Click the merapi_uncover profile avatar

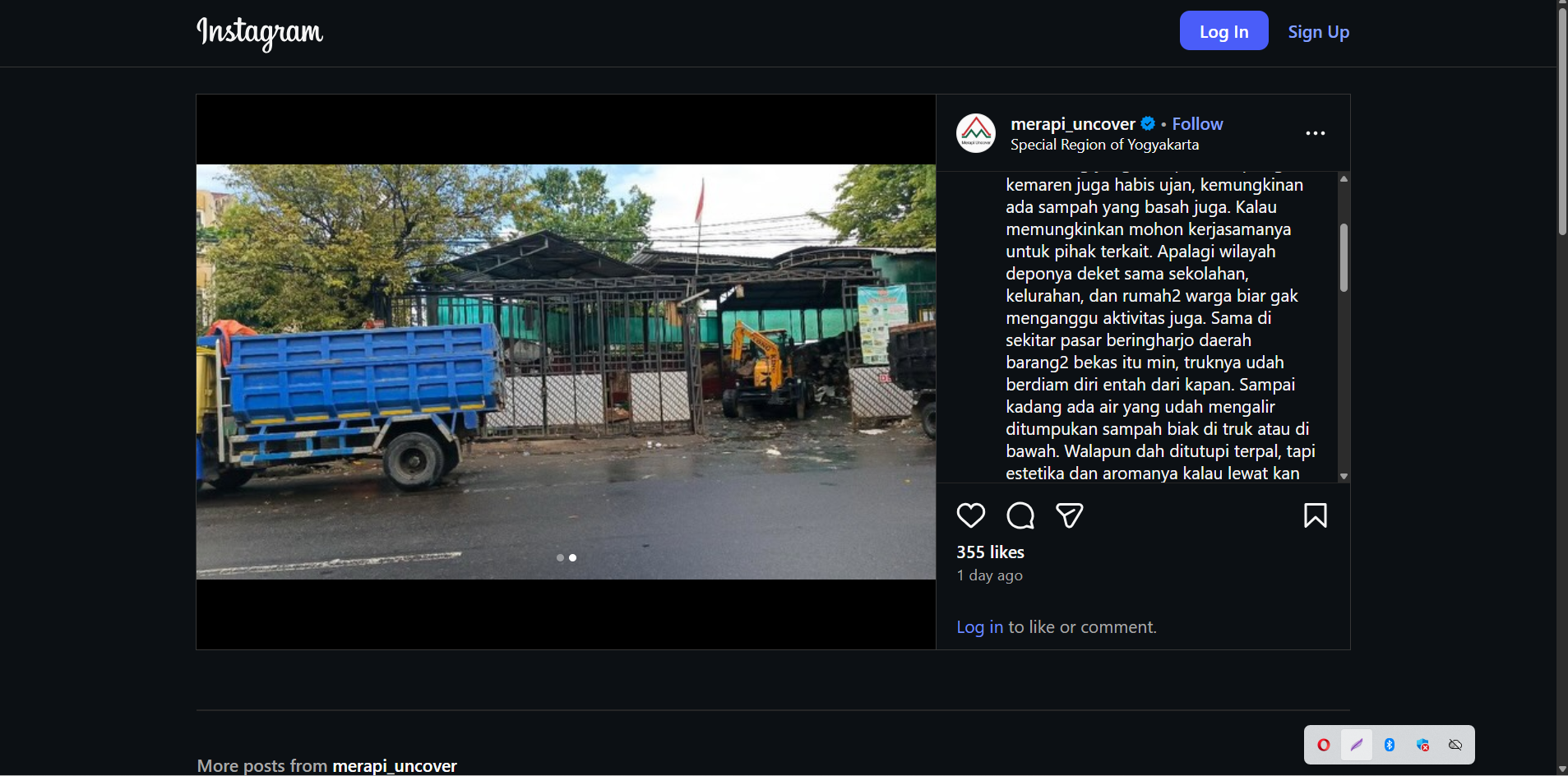(x=976, y=133)
